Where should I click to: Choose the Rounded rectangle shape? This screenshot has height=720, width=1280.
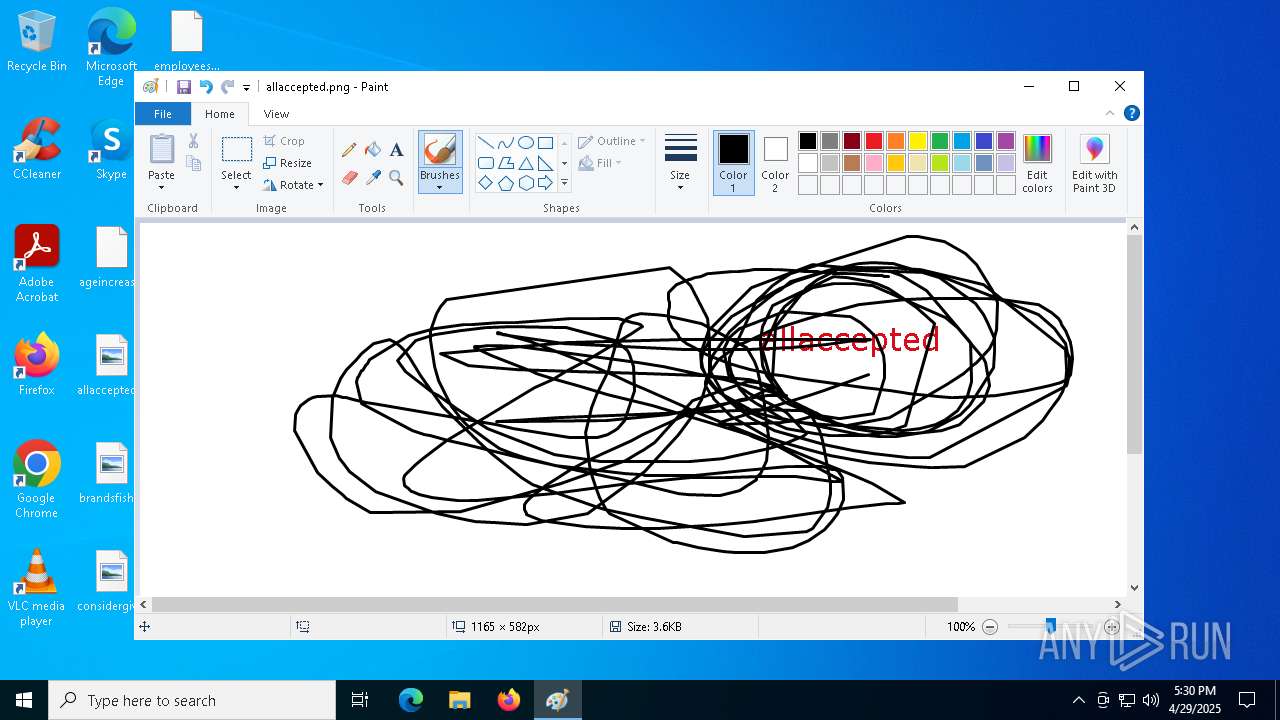click(485, 163)
